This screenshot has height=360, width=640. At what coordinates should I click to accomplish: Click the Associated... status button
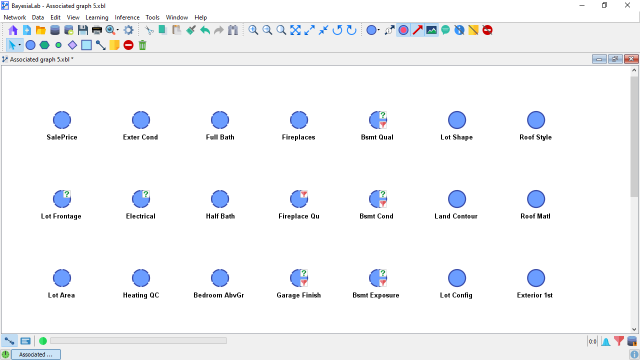[x=36, y=354]
